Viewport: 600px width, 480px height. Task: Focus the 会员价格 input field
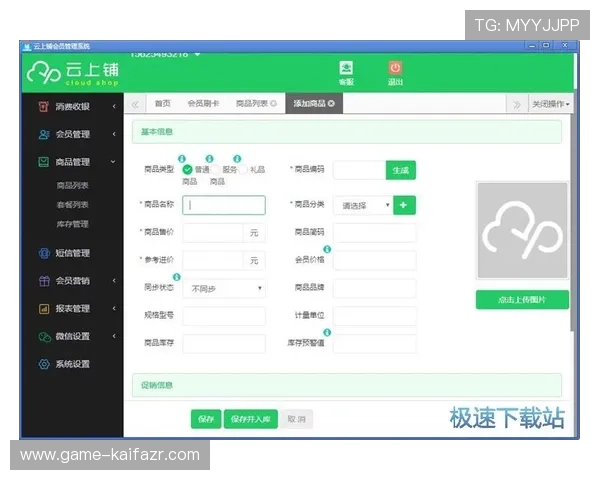pos(375,261)
